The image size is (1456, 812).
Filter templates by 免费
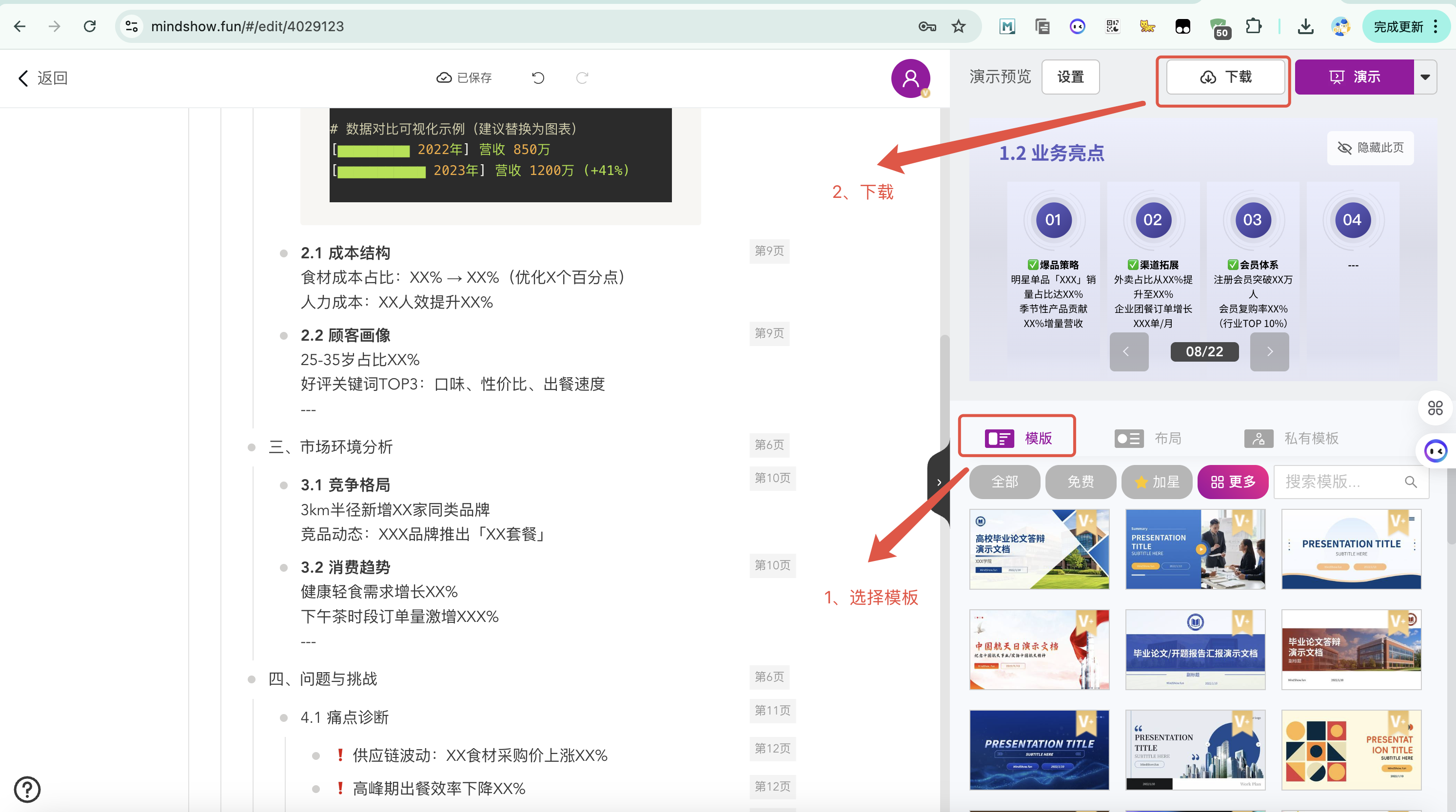click(1080, 482)
